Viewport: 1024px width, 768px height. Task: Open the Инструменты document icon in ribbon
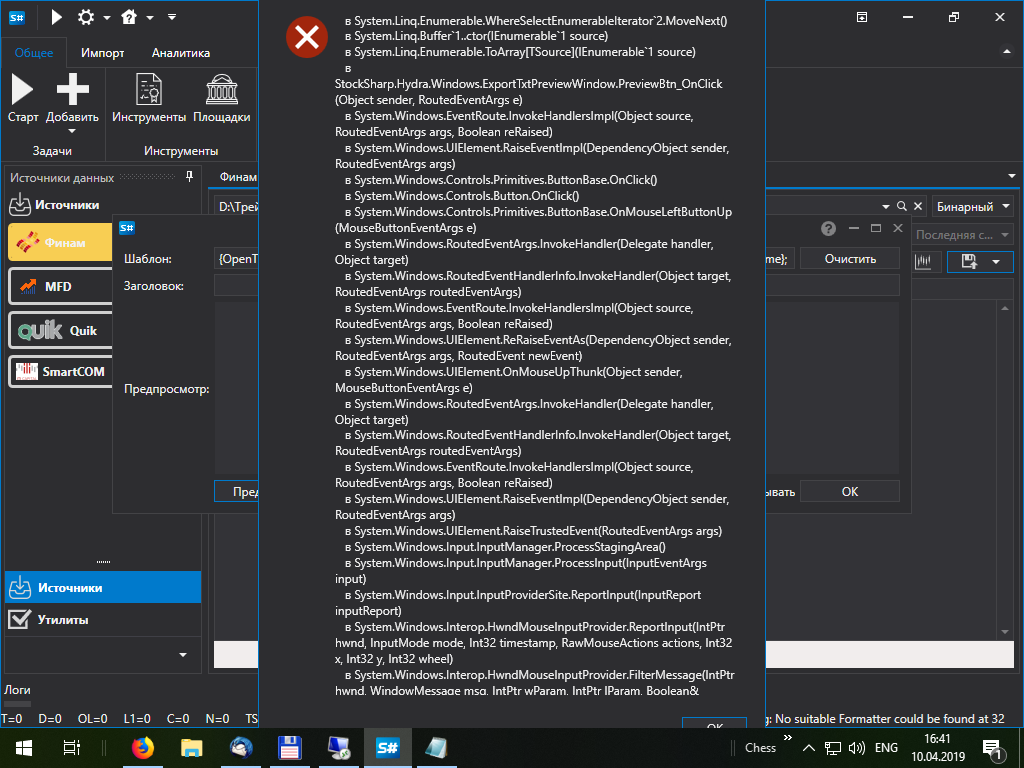149,89
